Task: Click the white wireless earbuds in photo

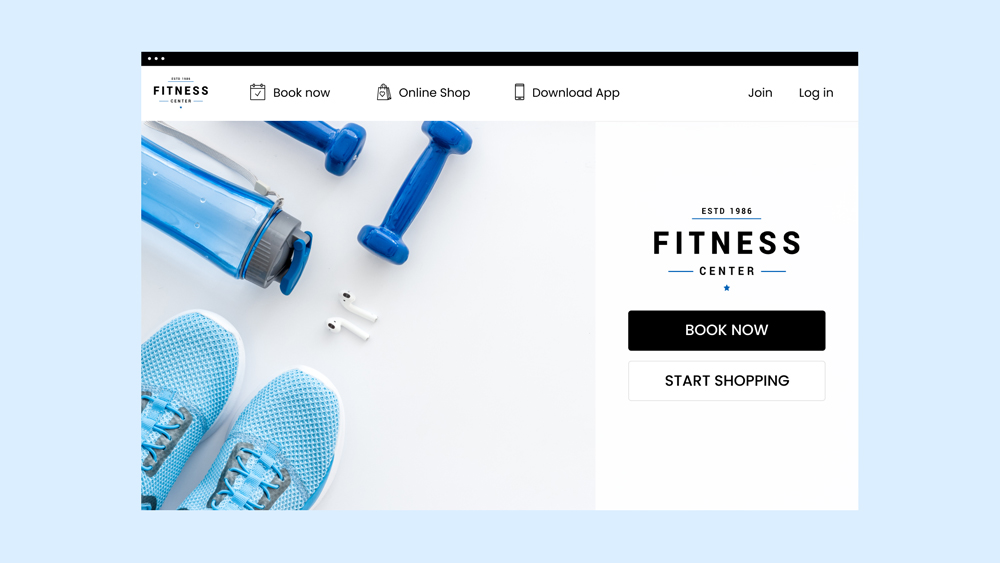Action: 352,316
